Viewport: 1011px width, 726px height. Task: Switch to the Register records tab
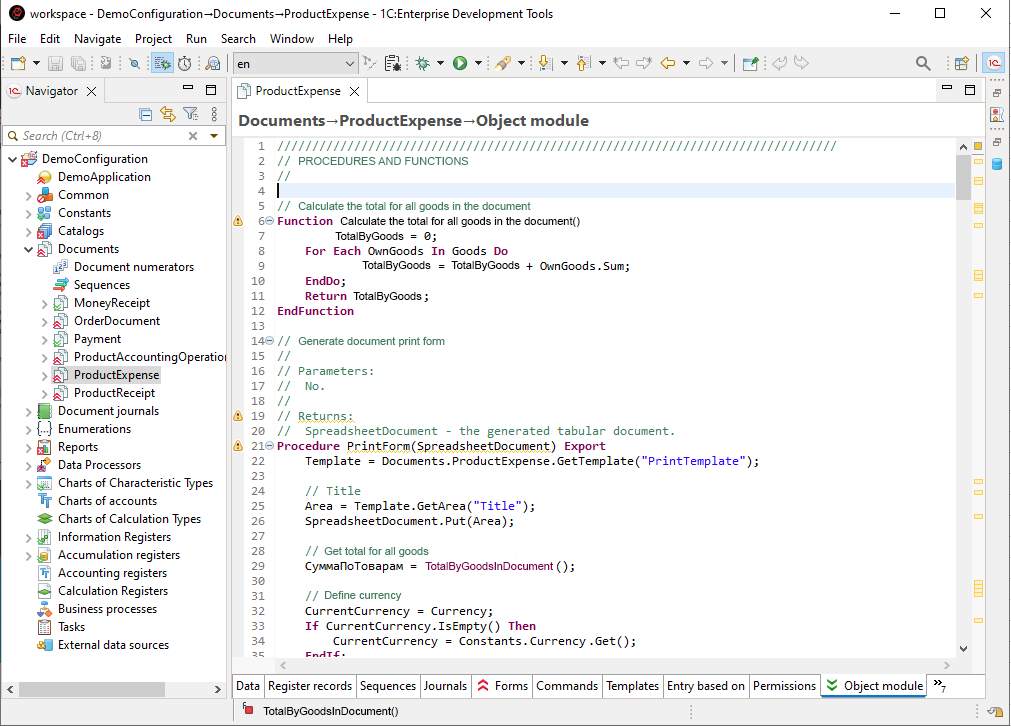tap(310, 686)
